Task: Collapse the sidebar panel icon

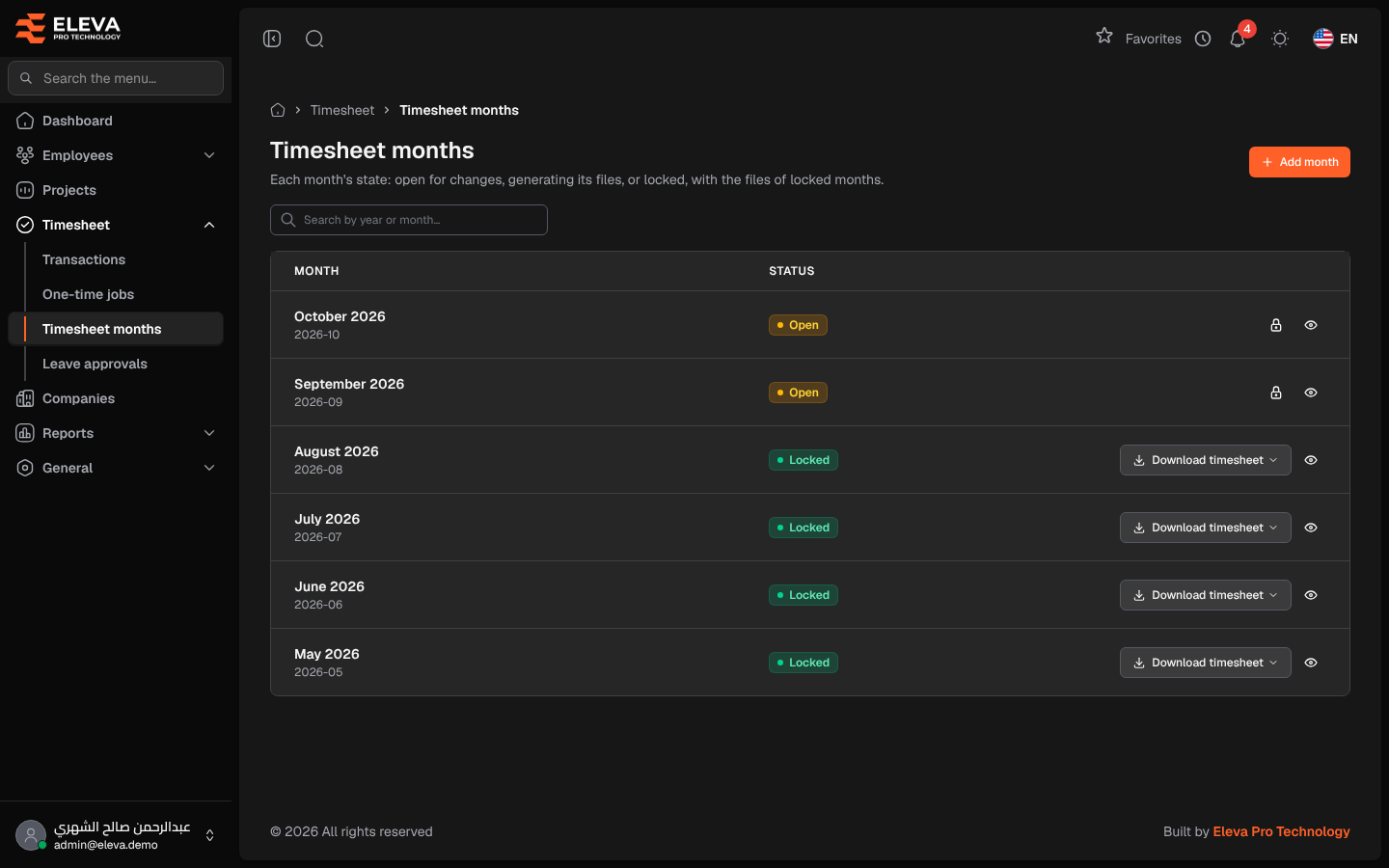Action: (x=272, y=39)
